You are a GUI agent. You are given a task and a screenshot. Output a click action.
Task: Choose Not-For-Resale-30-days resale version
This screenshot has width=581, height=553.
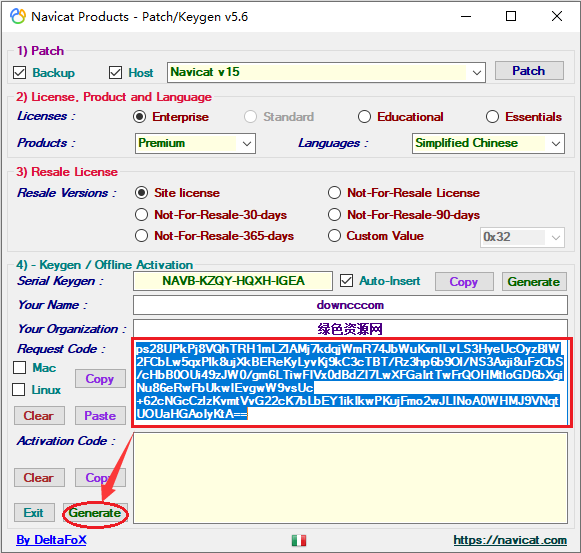142,215
